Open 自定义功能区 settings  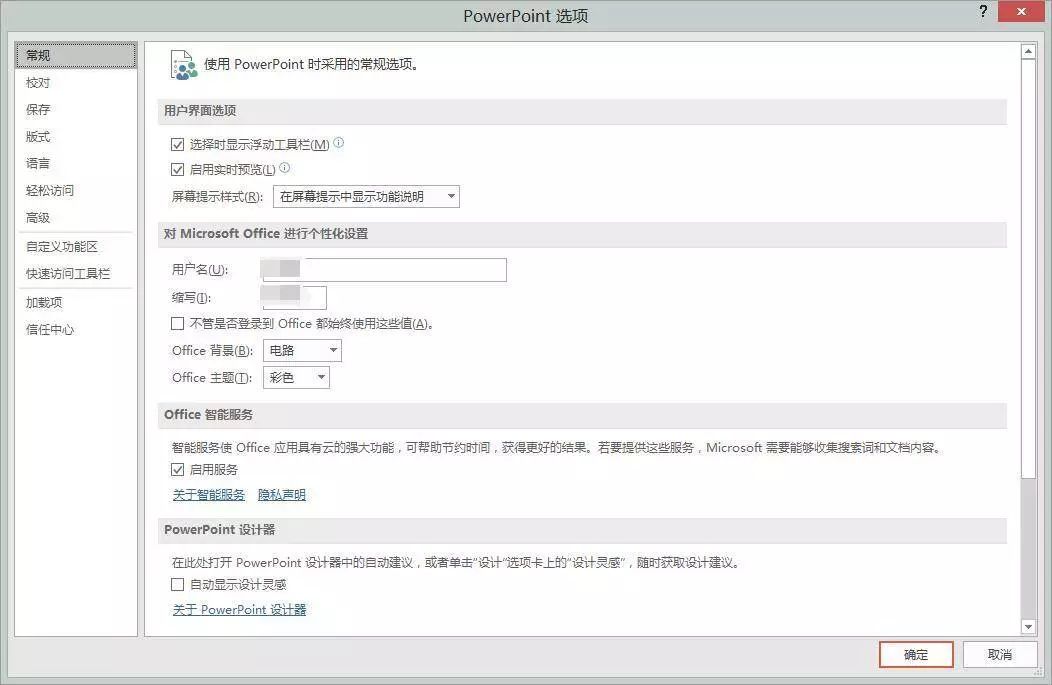(76, 247)
